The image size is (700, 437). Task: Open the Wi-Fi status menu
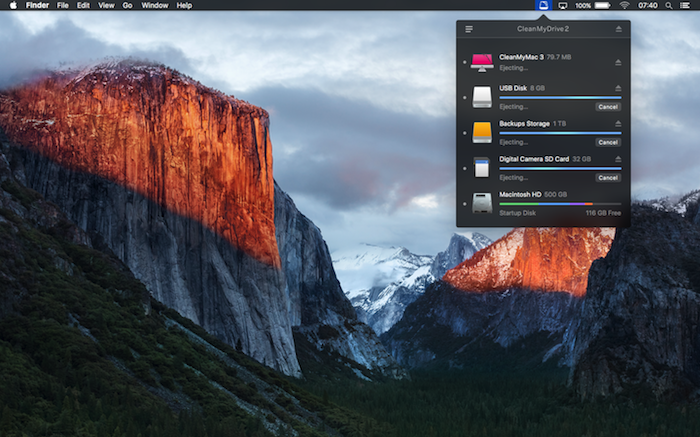(624, 5)
